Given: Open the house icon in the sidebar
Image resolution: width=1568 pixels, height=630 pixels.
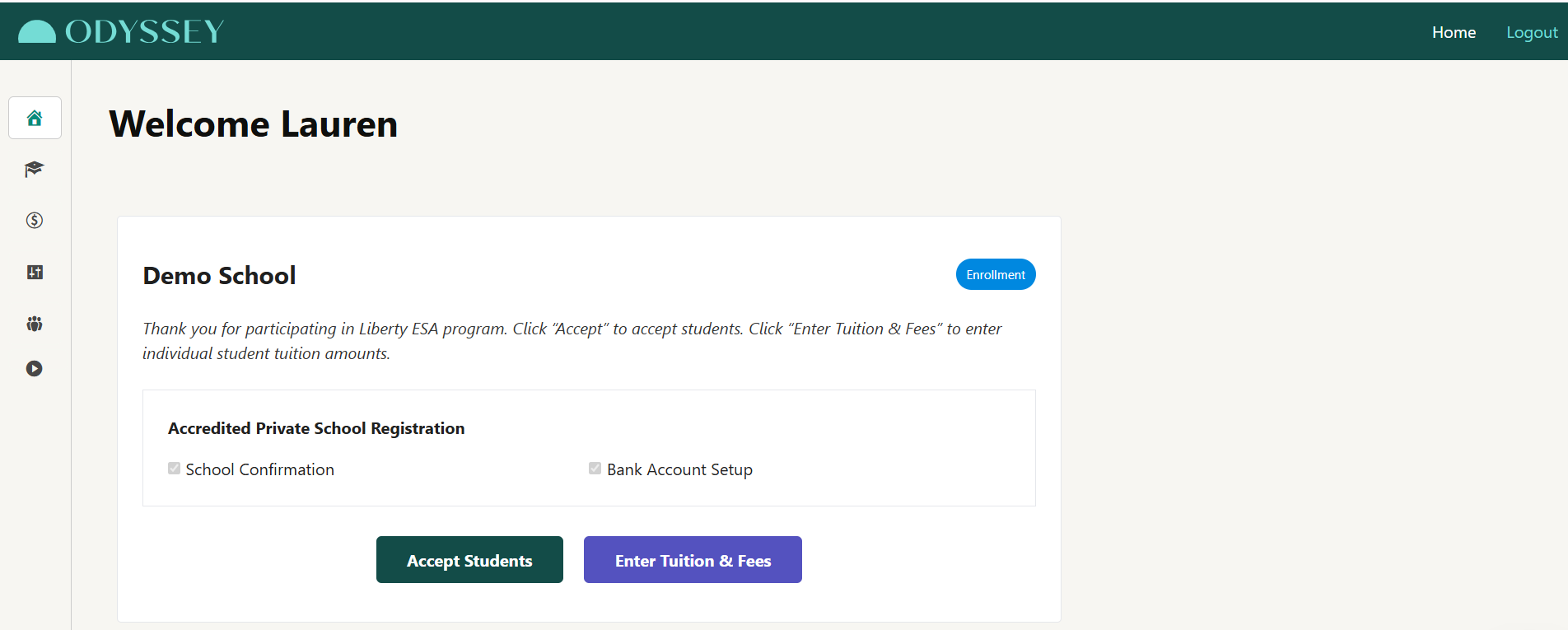Looking at the screenshot, I should click(x=35, y=118).
